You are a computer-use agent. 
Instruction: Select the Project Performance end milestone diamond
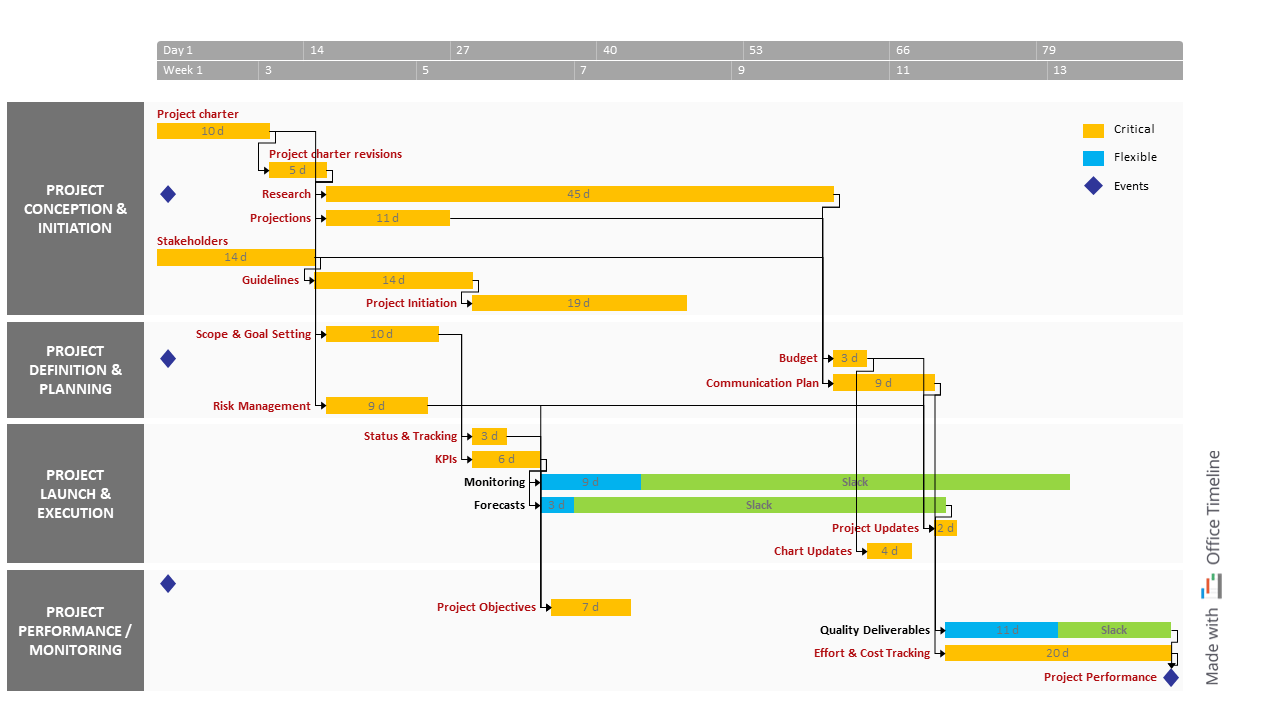1171,677
